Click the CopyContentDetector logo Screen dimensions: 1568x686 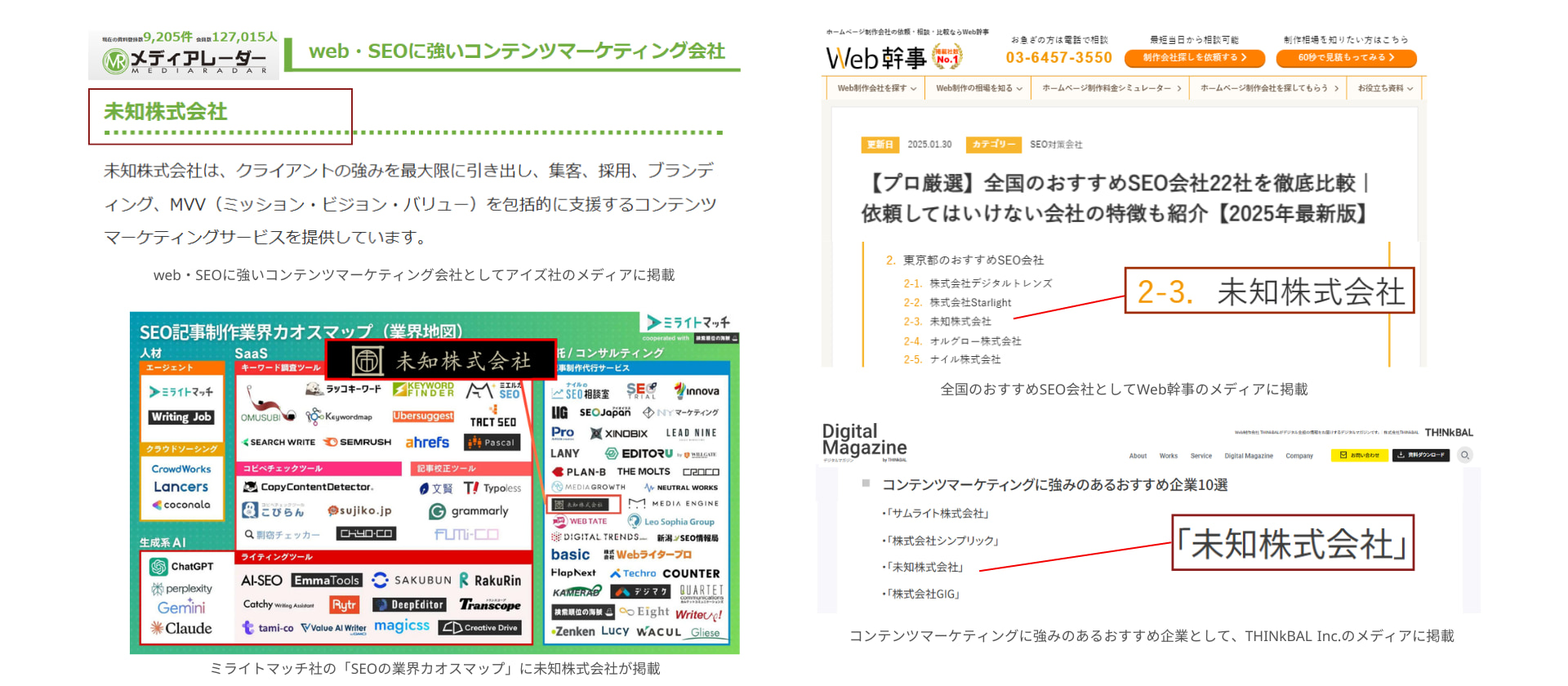coord(309,487)
